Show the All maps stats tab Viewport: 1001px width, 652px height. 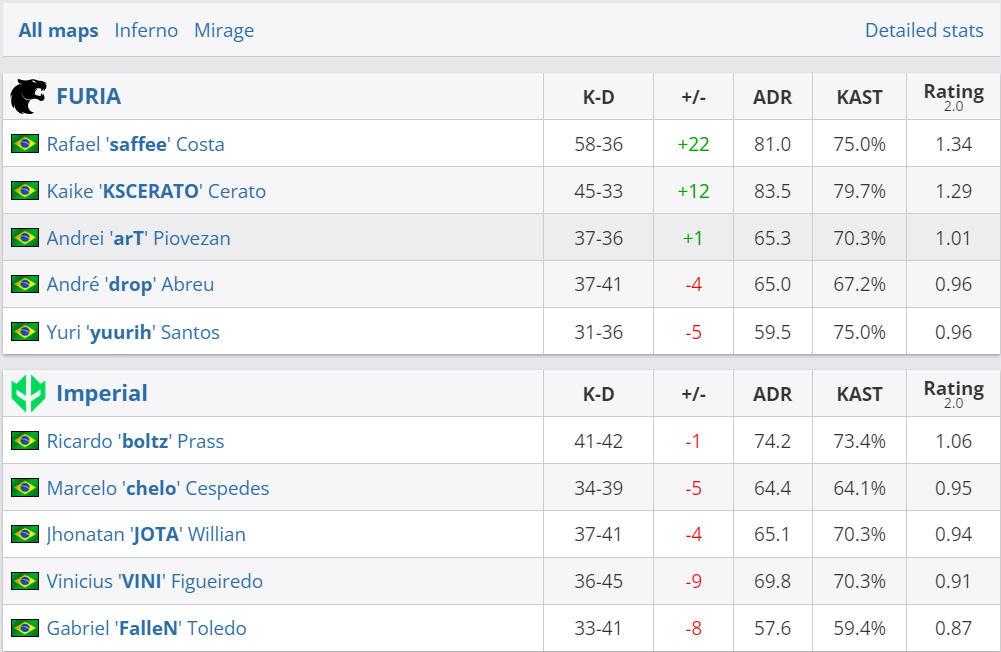tap(59, 30)
